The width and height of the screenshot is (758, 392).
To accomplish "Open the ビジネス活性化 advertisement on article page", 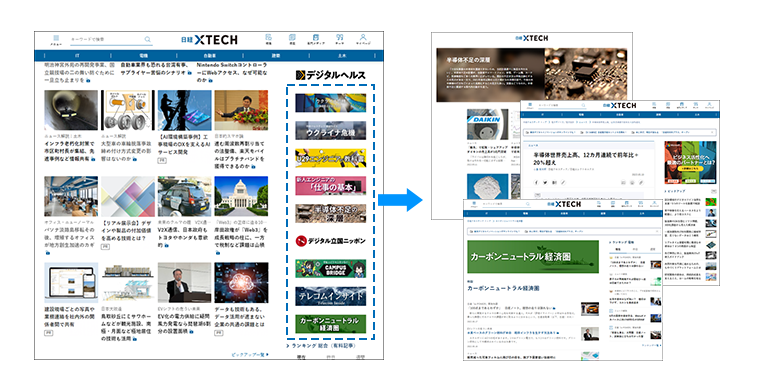I will pyautogui.click(x=690, y=163).
